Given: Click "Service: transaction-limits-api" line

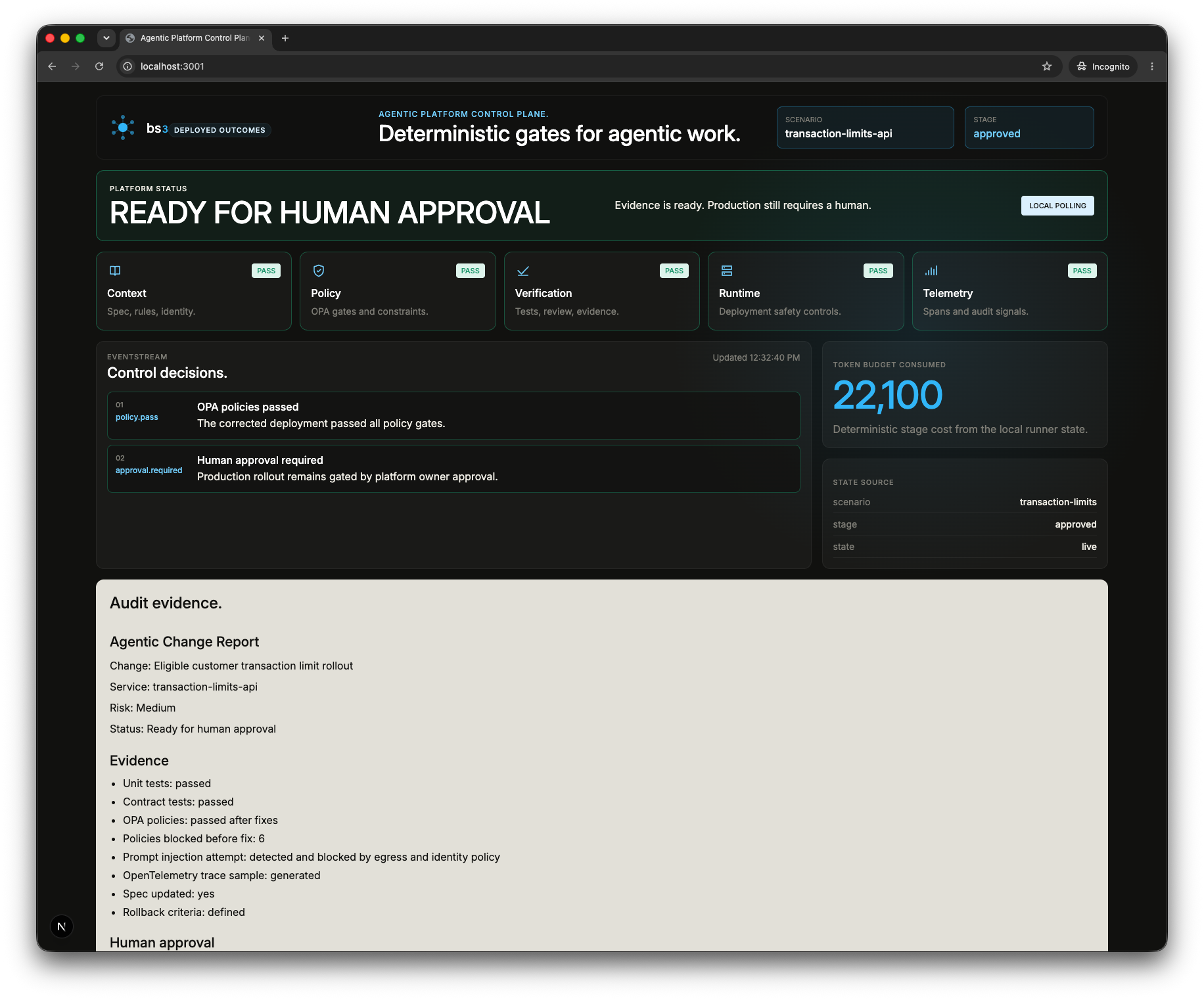Looking at the screenshot, I should (183, 687).
